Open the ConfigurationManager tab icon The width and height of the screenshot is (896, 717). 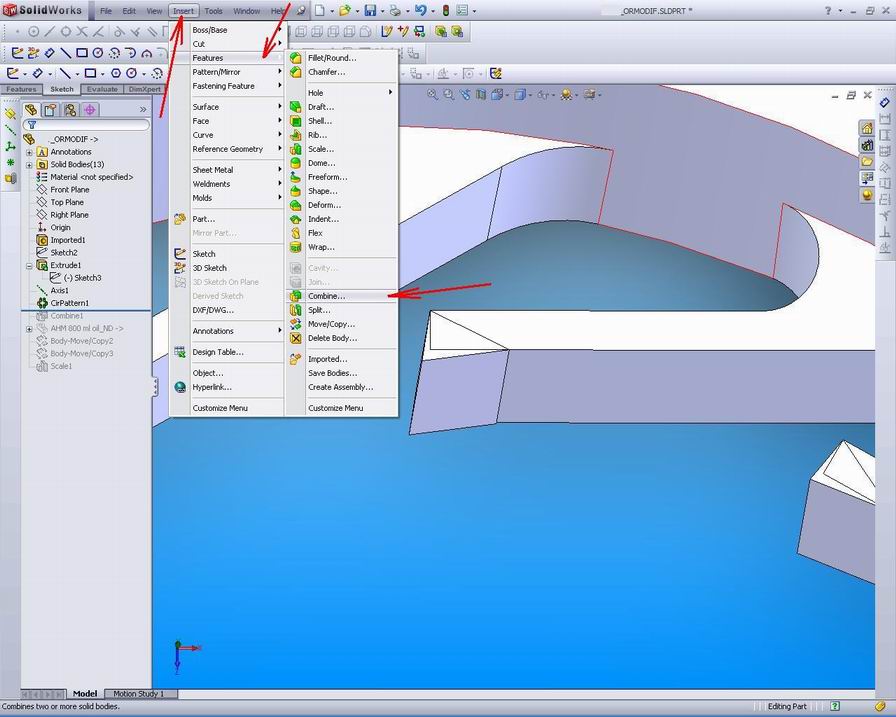click(x=70, y=110)
